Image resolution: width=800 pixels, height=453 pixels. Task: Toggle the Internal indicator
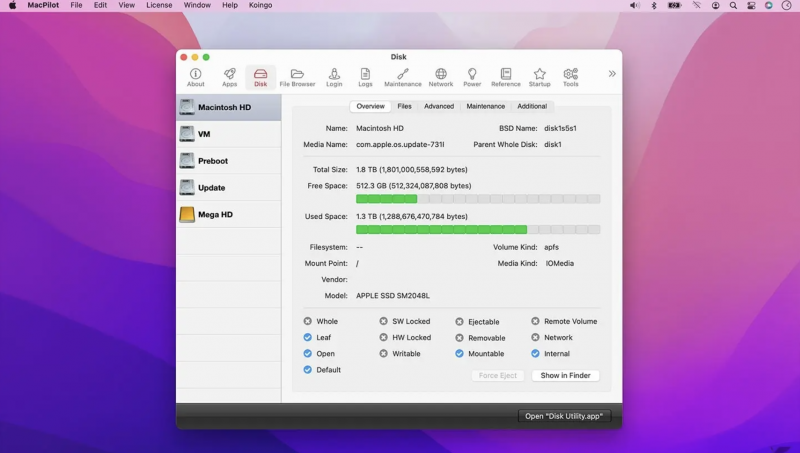(x=535, y=354)
